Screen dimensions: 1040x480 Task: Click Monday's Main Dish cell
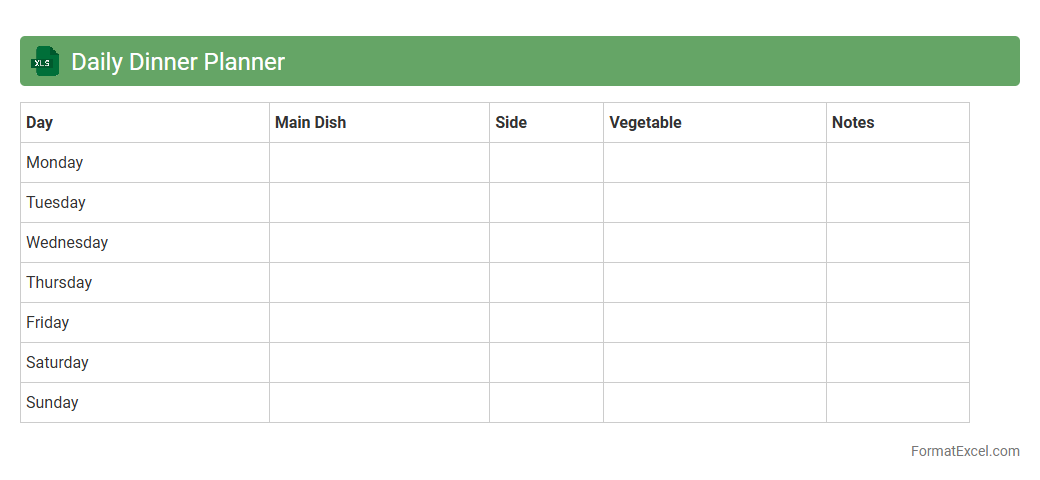[x=379, y=162]
